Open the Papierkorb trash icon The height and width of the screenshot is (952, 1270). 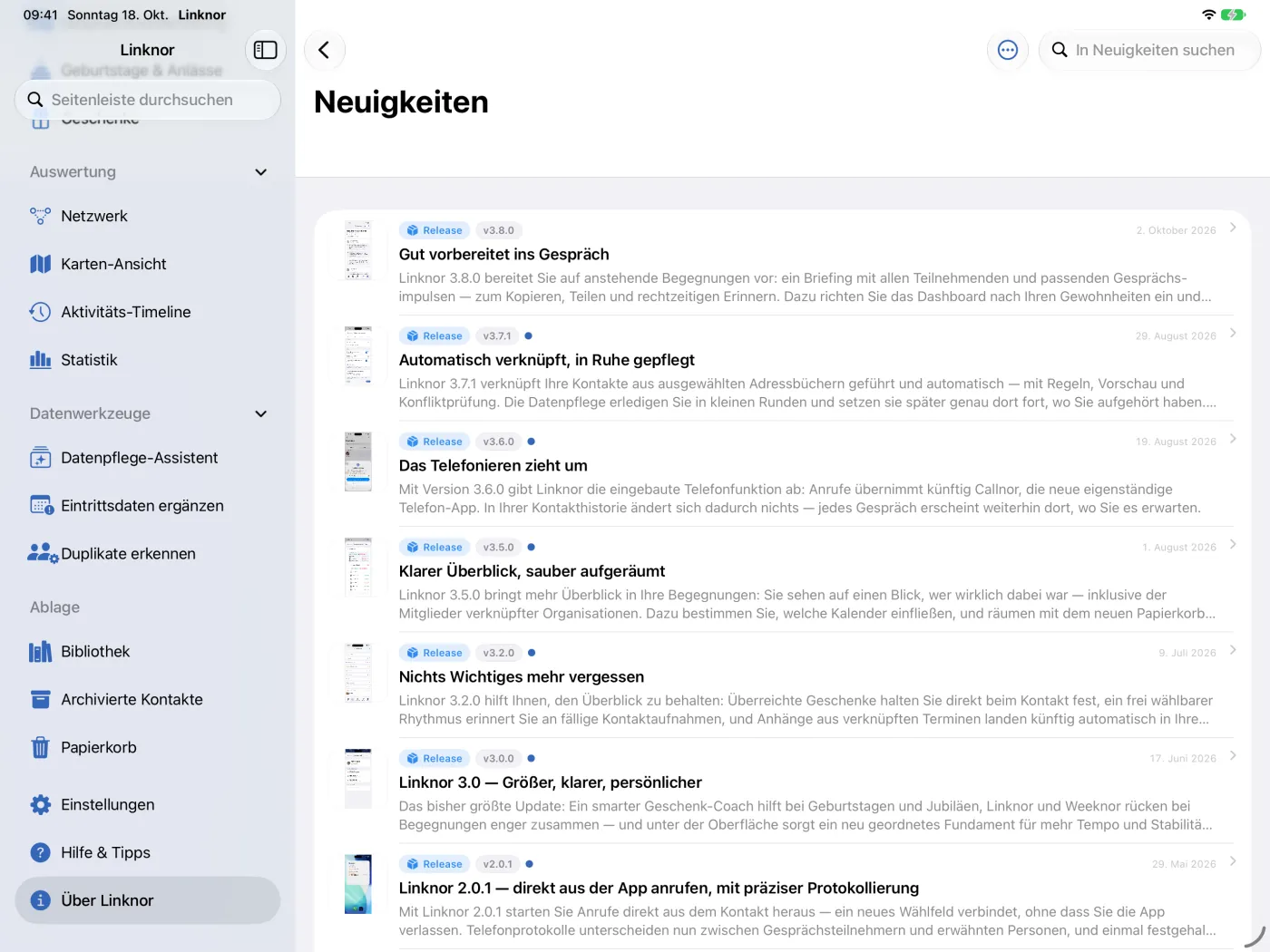40,748
